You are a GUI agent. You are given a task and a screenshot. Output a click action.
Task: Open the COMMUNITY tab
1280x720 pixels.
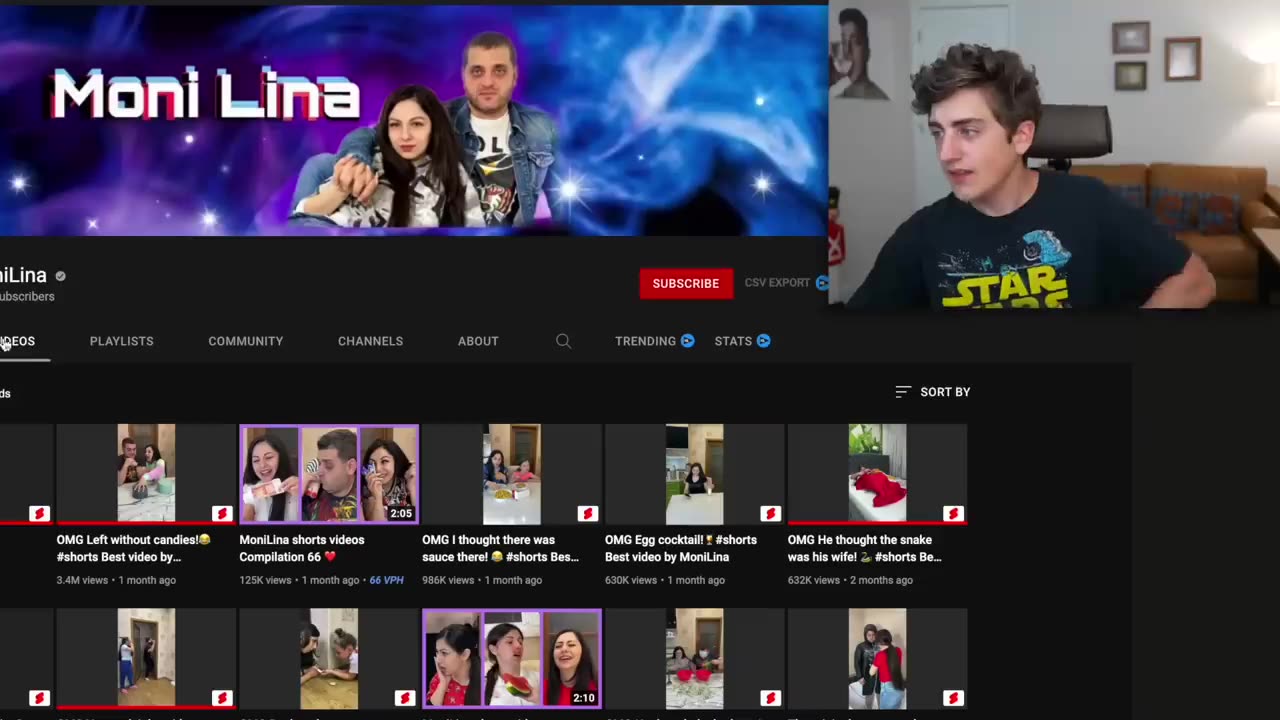click(246, 341)
